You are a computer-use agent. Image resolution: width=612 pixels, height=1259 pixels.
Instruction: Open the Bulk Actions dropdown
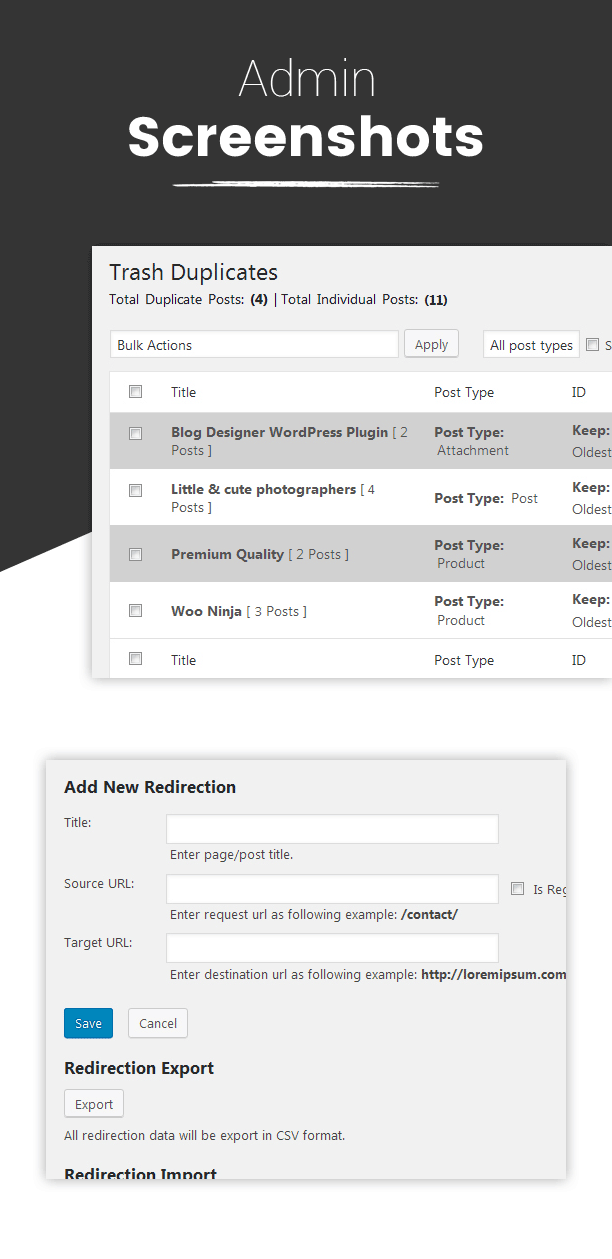[x=254, y=344]
